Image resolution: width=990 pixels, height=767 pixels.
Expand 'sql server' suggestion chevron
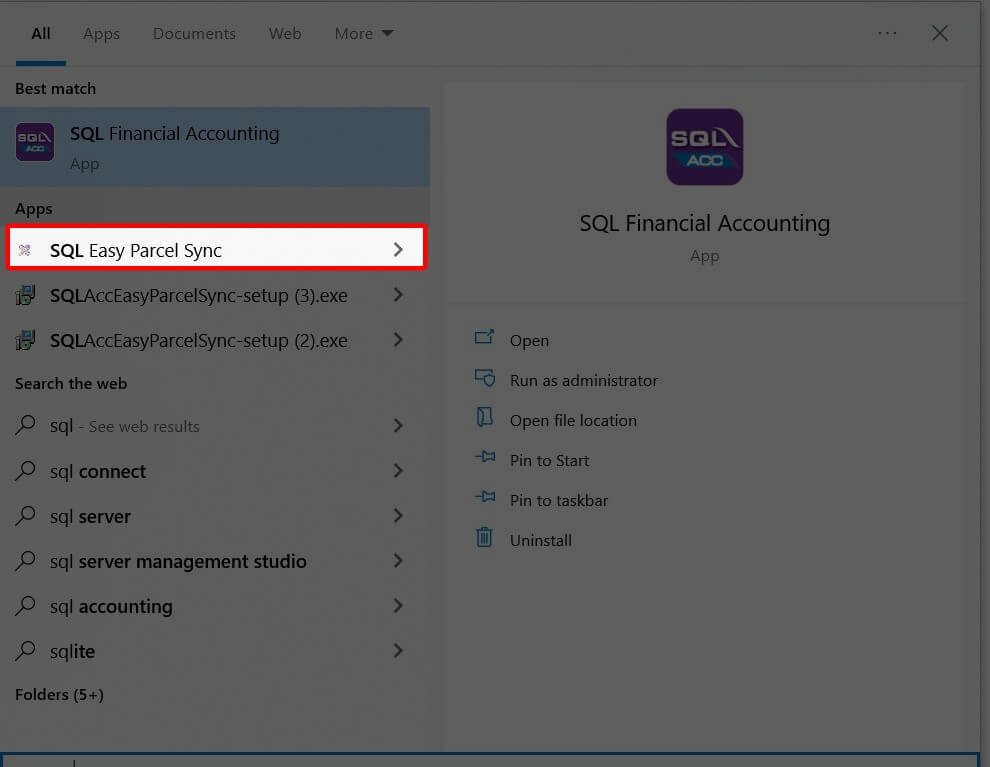(x=398, y=515)
